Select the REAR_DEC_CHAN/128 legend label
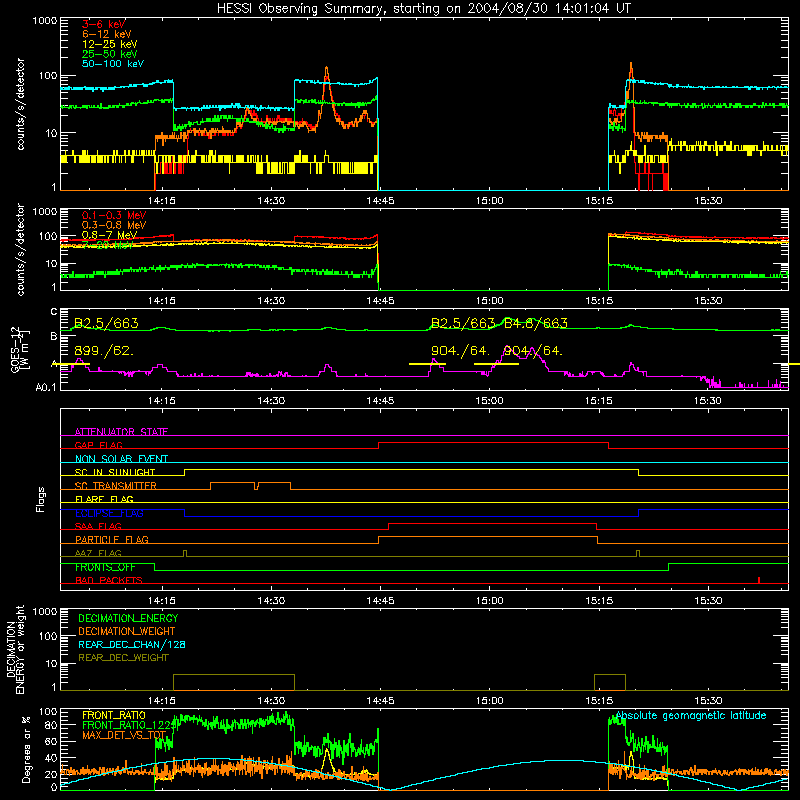This screenshot has height=800, width=800. click(132, 645)
